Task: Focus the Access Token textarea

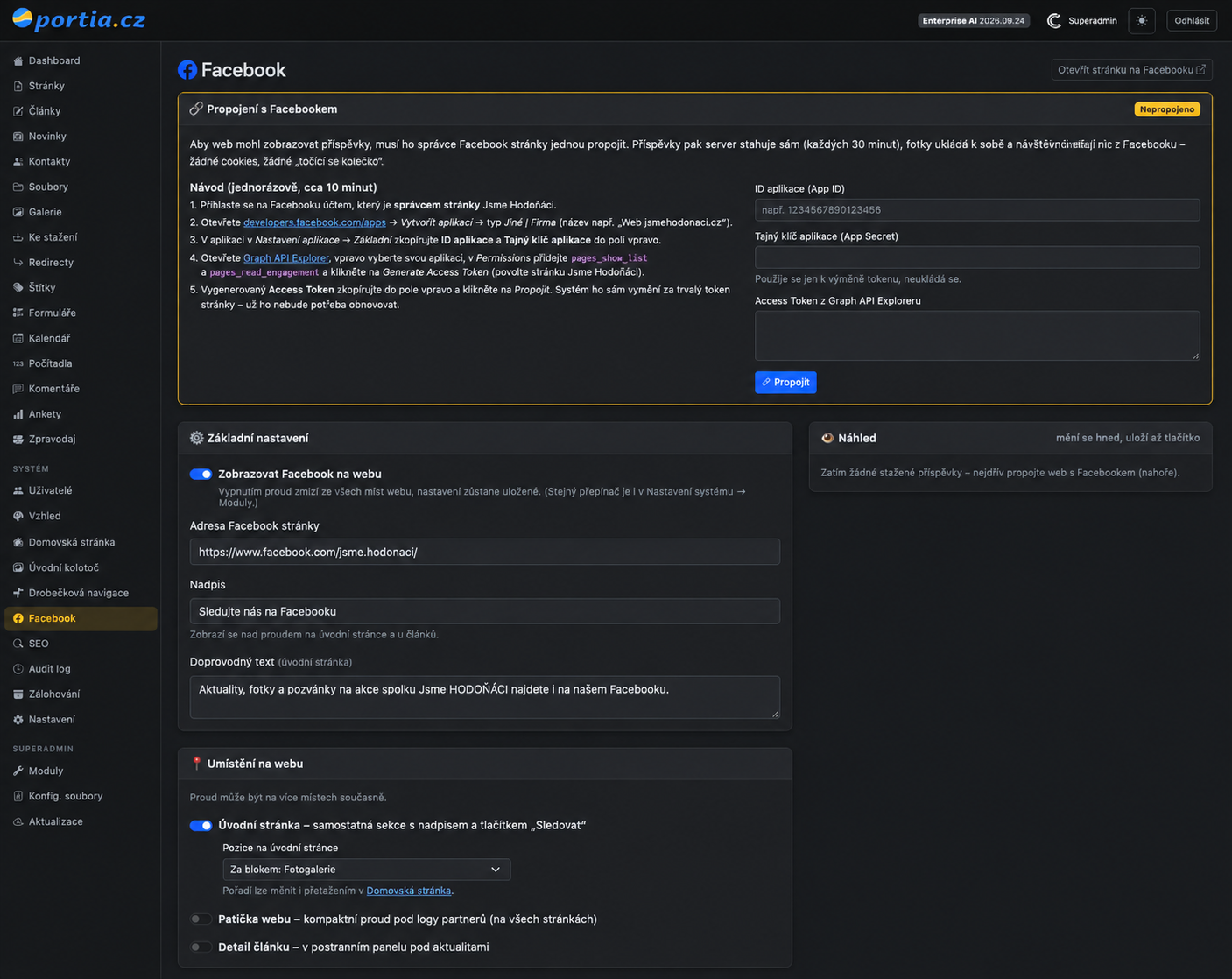Action: point(977,335)
